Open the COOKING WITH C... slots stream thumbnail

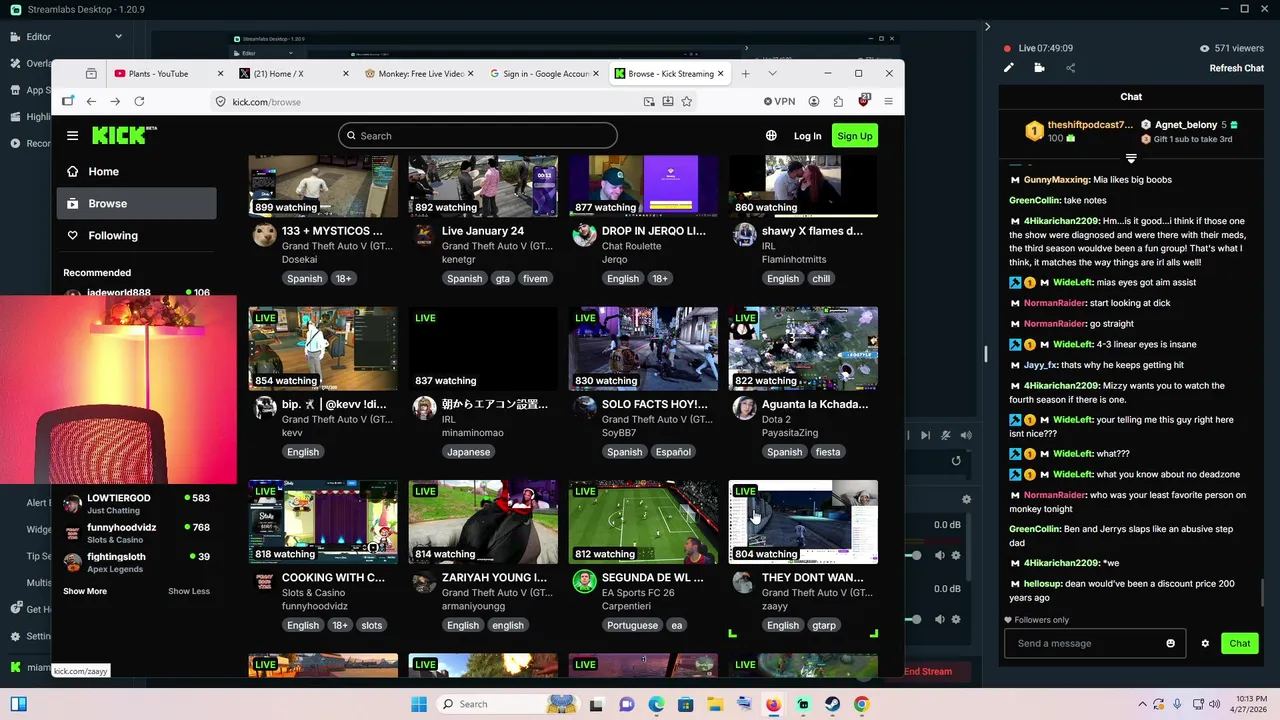point(323,522)
